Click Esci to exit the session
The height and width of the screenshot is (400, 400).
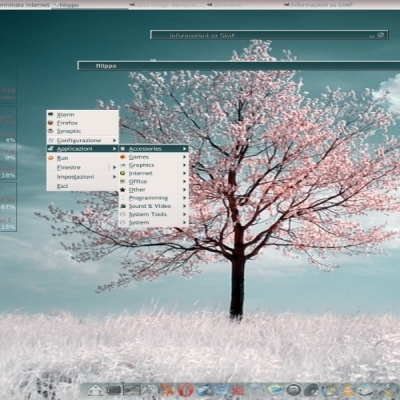[83, 186]
